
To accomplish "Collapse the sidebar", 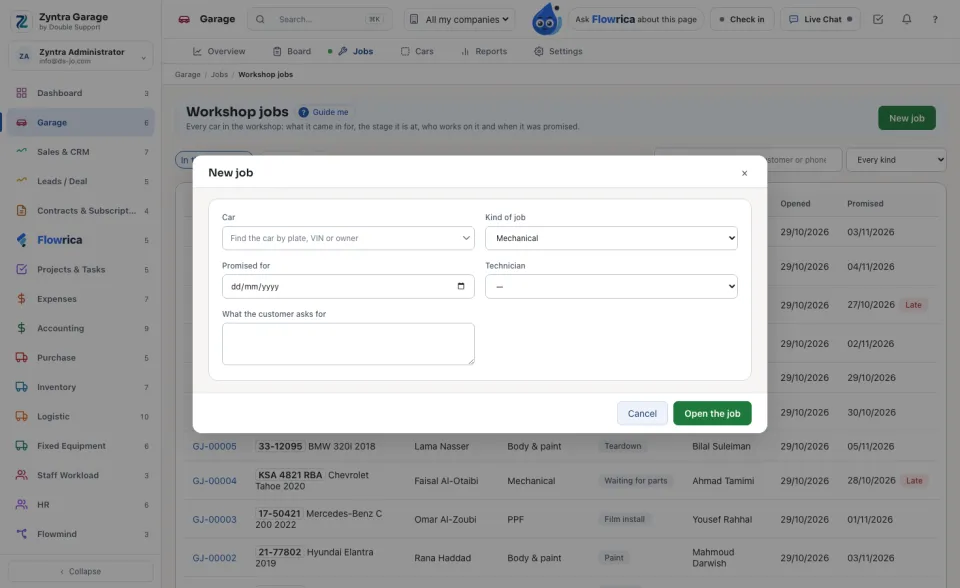I will tap(81, 571).
